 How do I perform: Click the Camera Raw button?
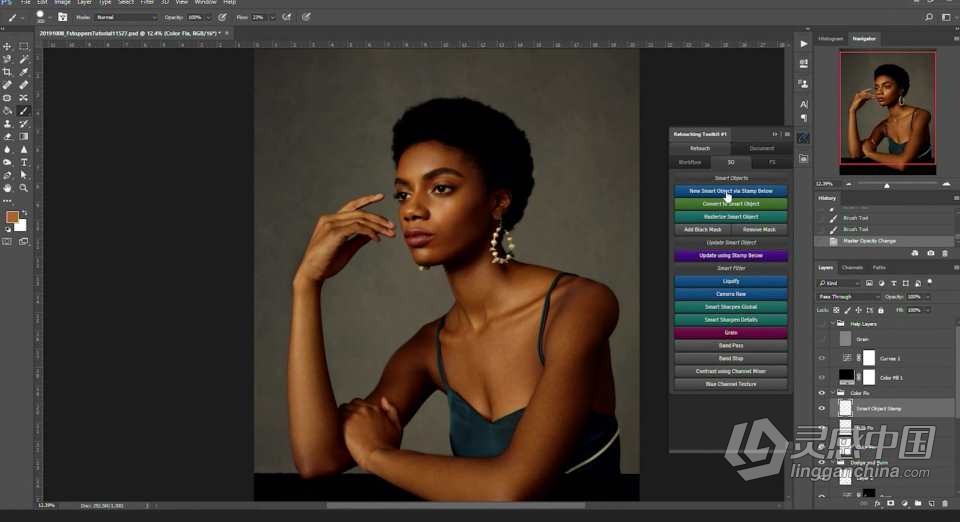pos(731,294)
